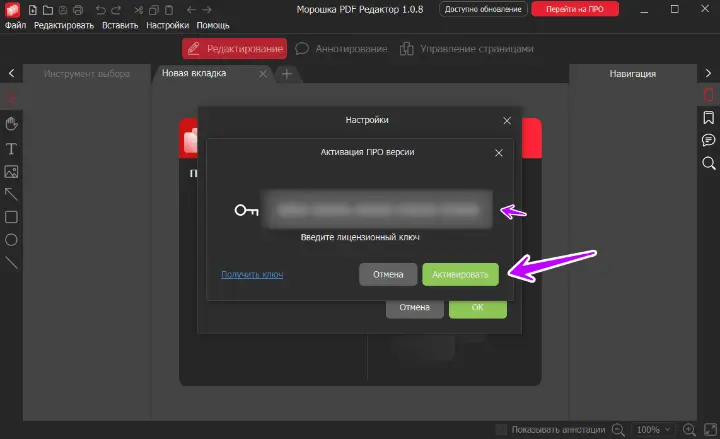The height and width of the screenshot is (439, 720).
Task: Click the Доступно обновление button
Action: click(483, 9)
